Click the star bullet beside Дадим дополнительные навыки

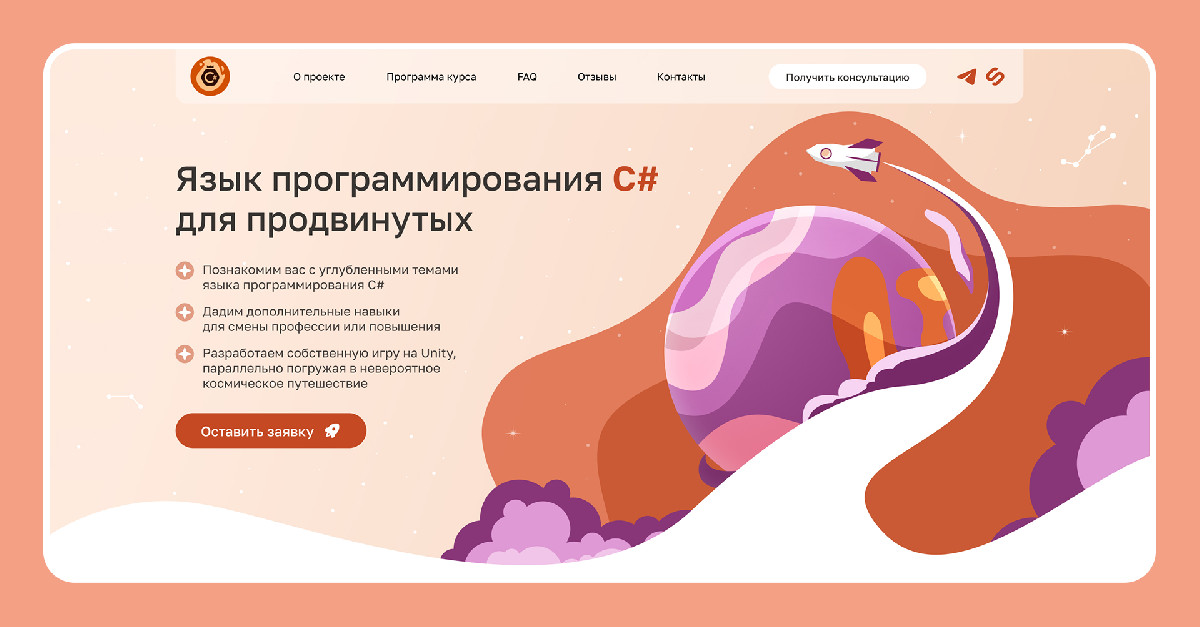(184, 312)
